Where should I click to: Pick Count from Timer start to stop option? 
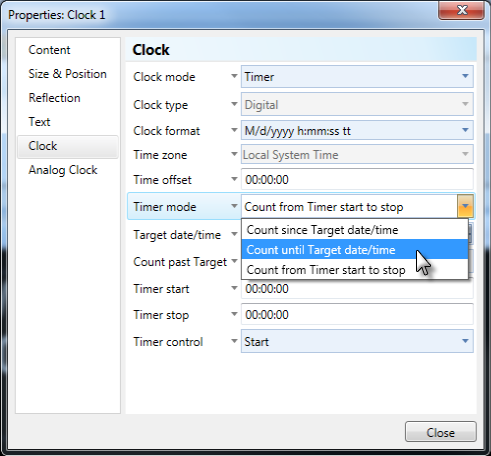355,270
